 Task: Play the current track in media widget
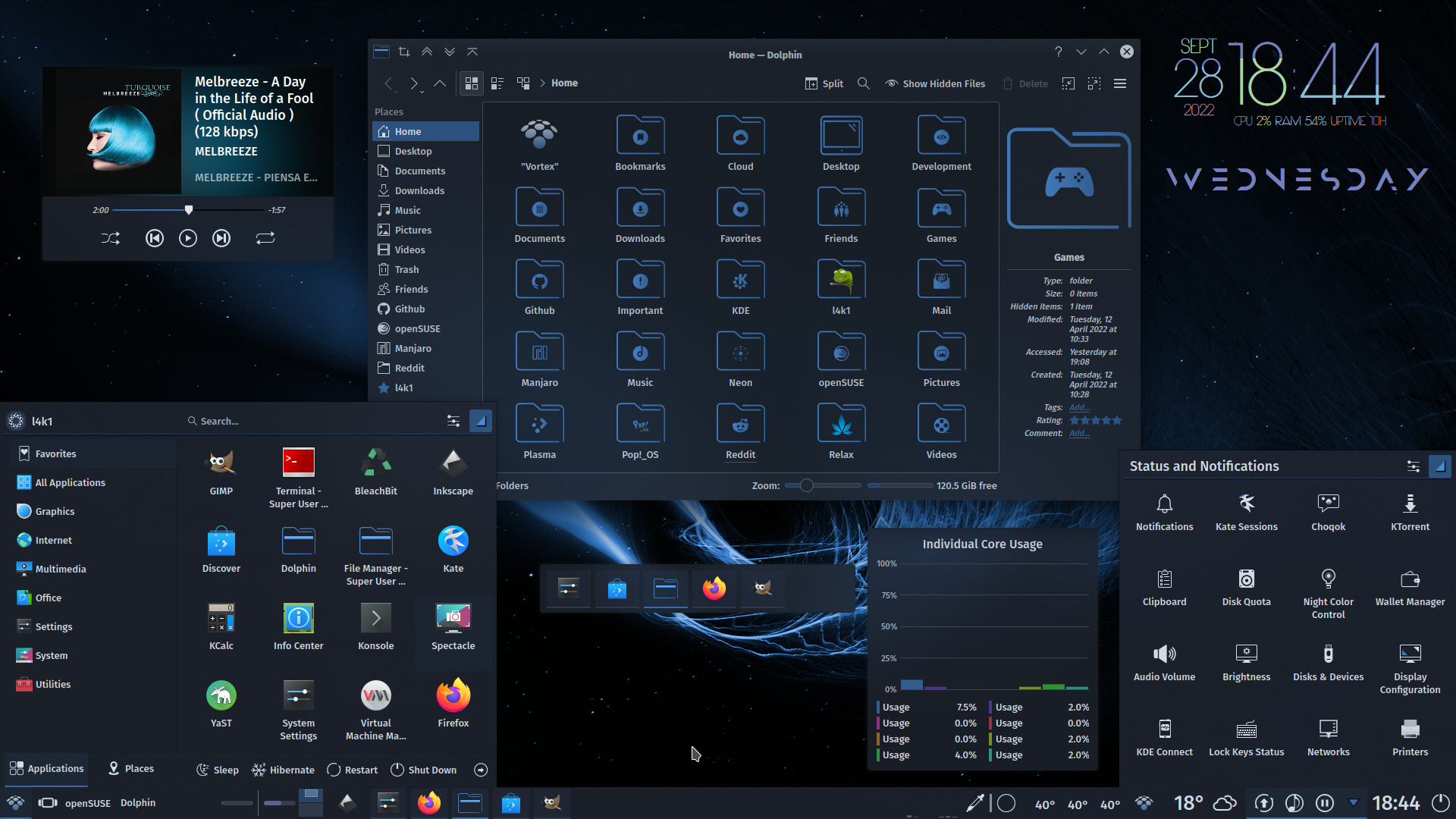click(x=188, y=238)
